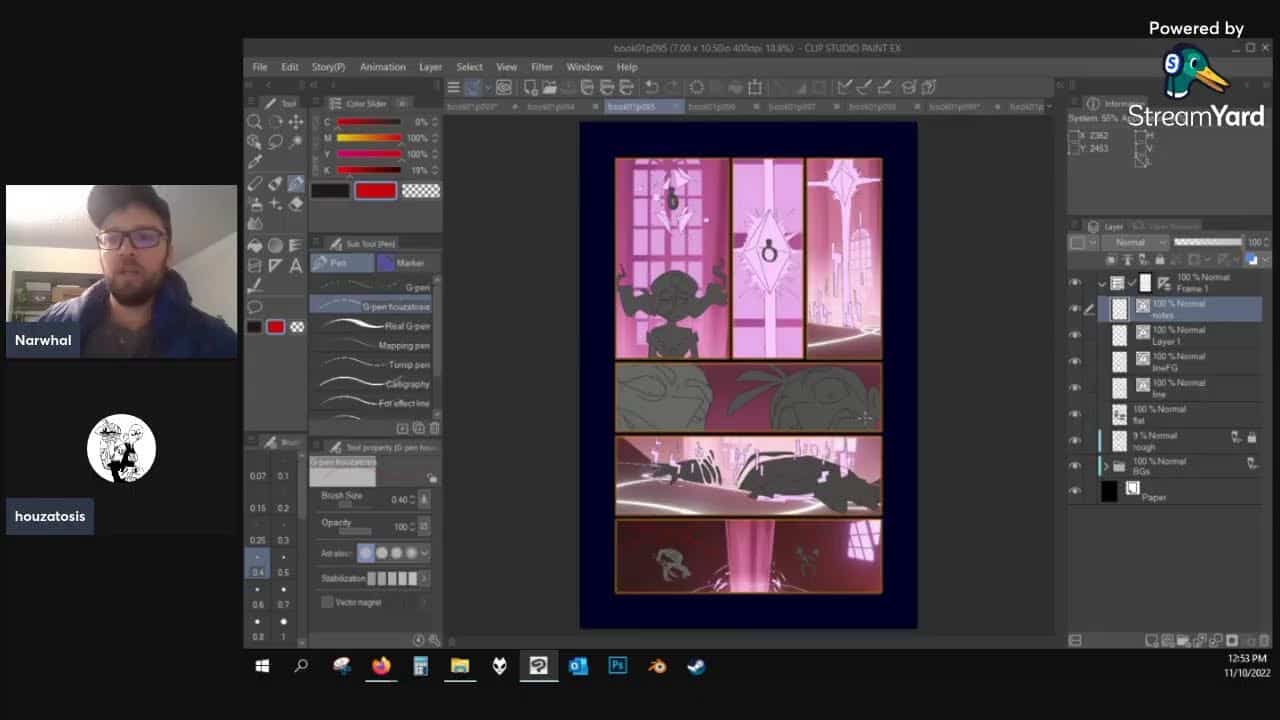Expand the BGs layer folder
This screenshot has width=1280, height=720.
click(1106, 466)
